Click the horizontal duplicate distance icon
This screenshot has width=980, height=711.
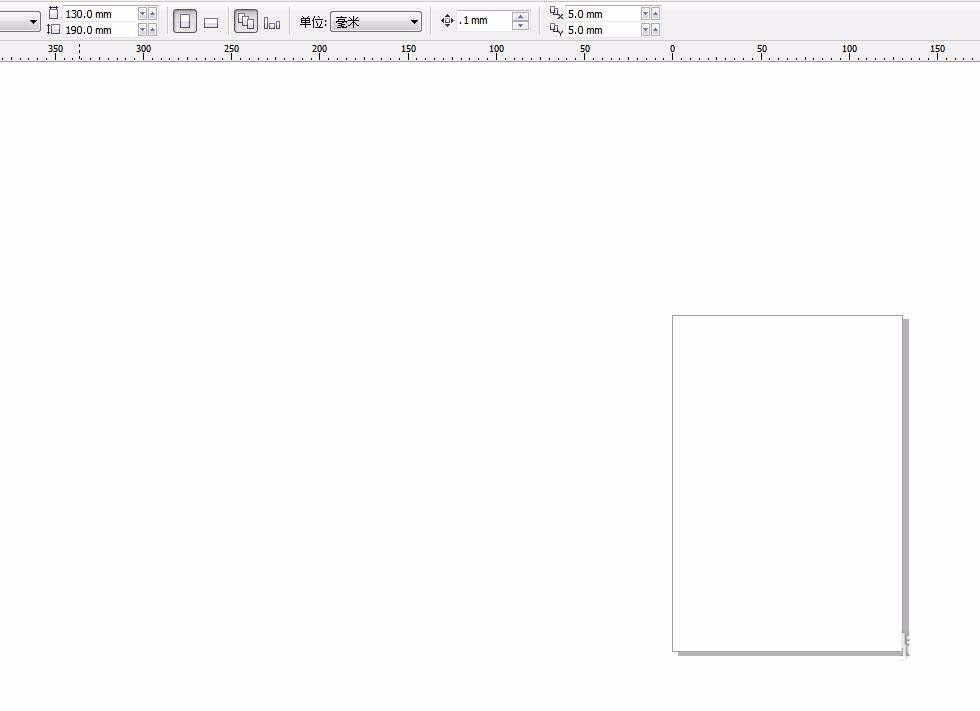point(554,13)
